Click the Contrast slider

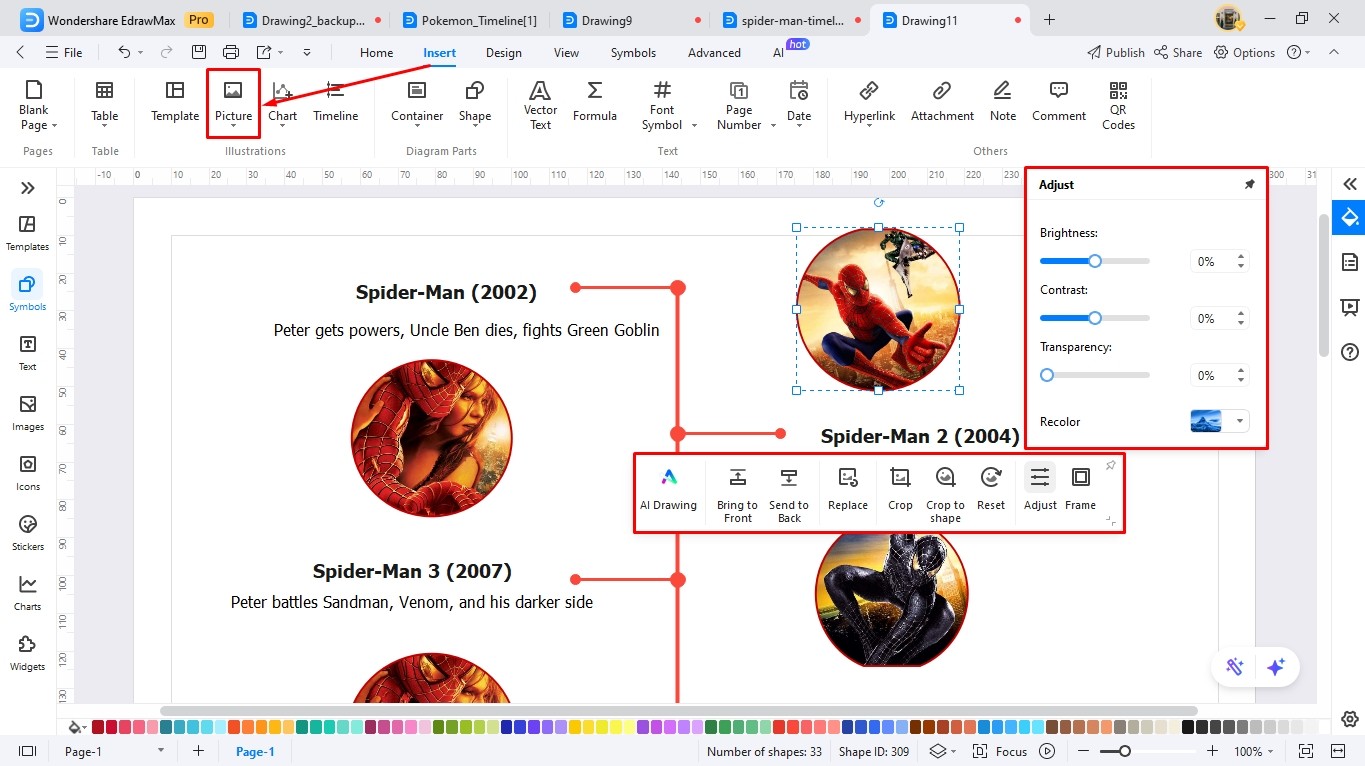coord(1095,318)
